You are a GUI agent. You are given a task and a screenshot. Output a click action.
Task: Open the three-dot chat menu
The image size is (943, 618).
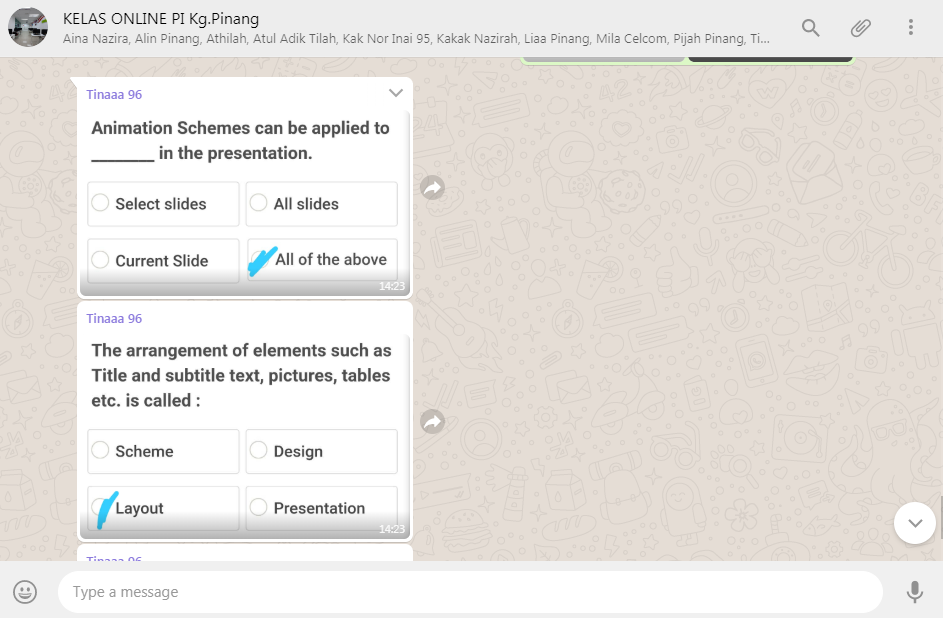tap(910, 28)
